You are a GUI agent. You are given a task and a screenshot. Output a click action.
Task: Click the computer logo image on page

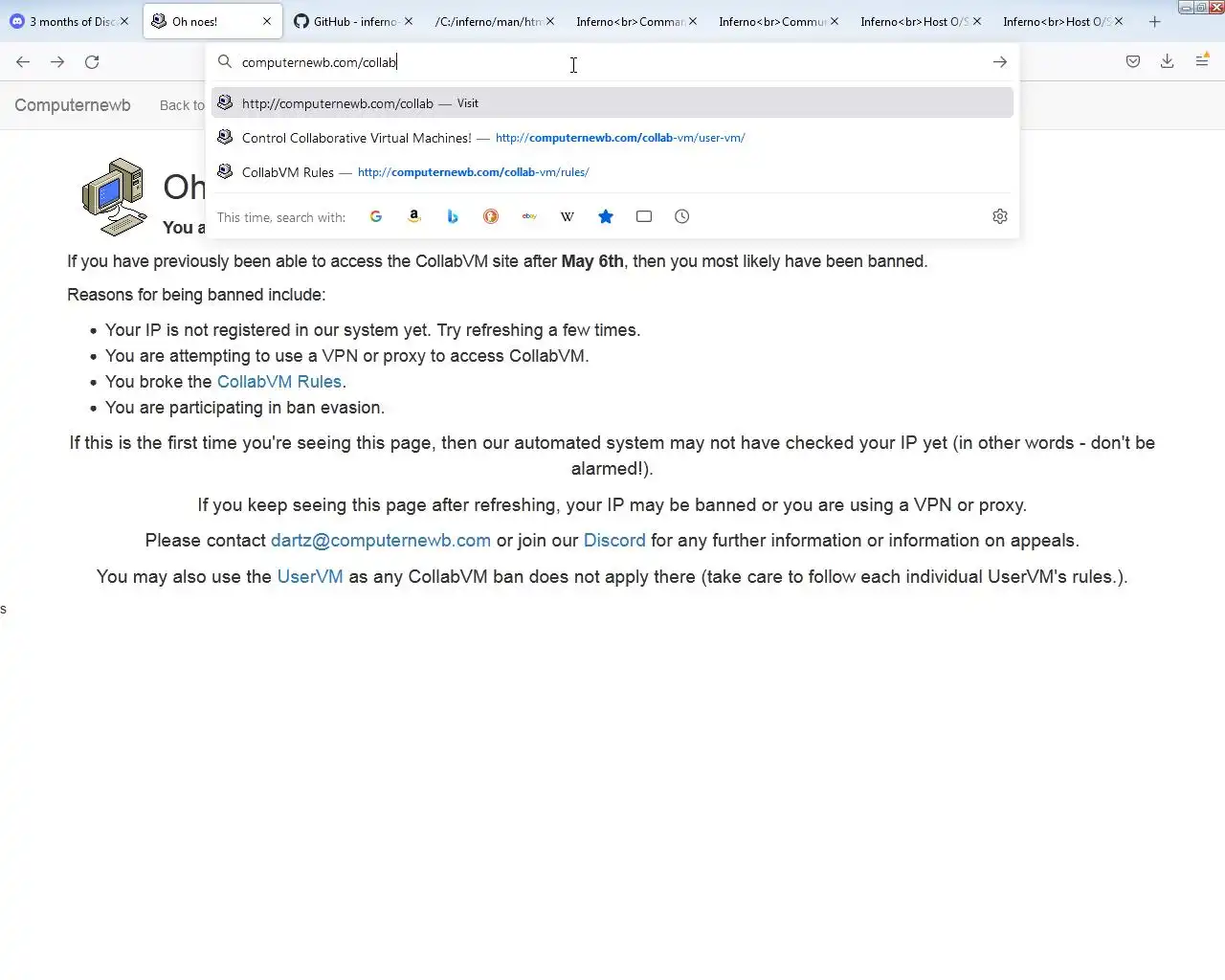coord(113,197)
